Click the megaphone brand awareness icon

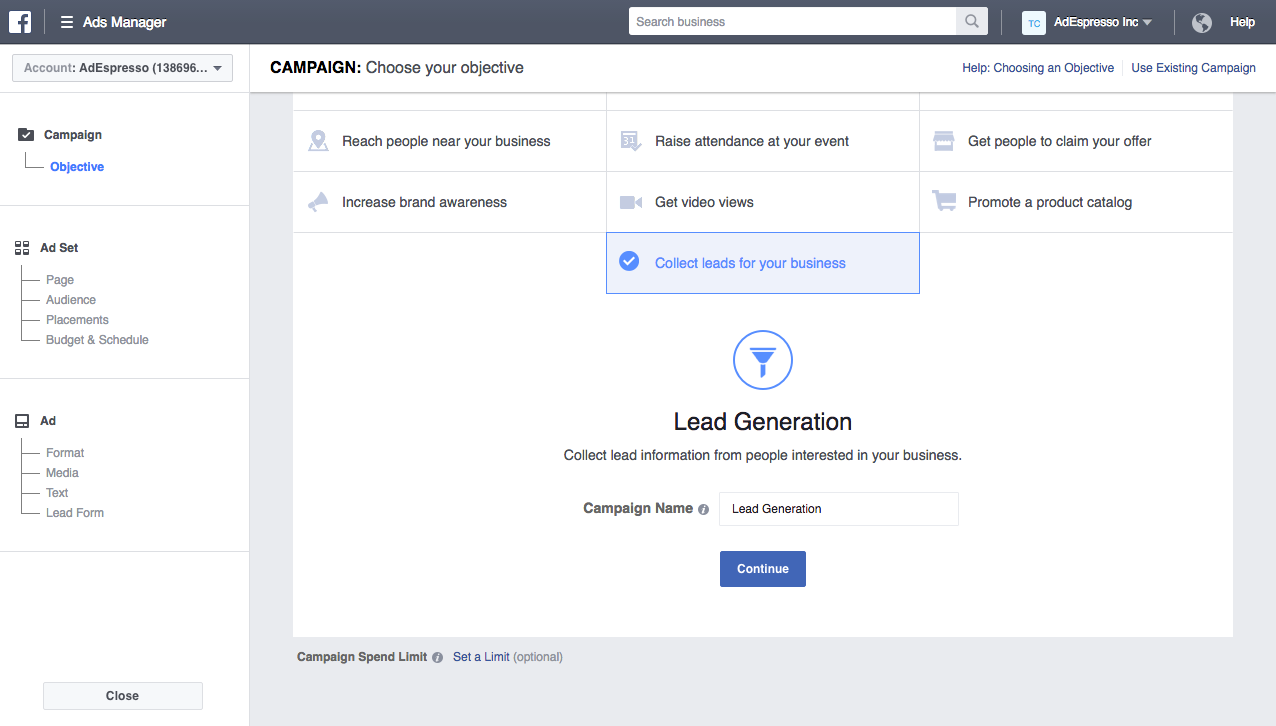[318, 202]
